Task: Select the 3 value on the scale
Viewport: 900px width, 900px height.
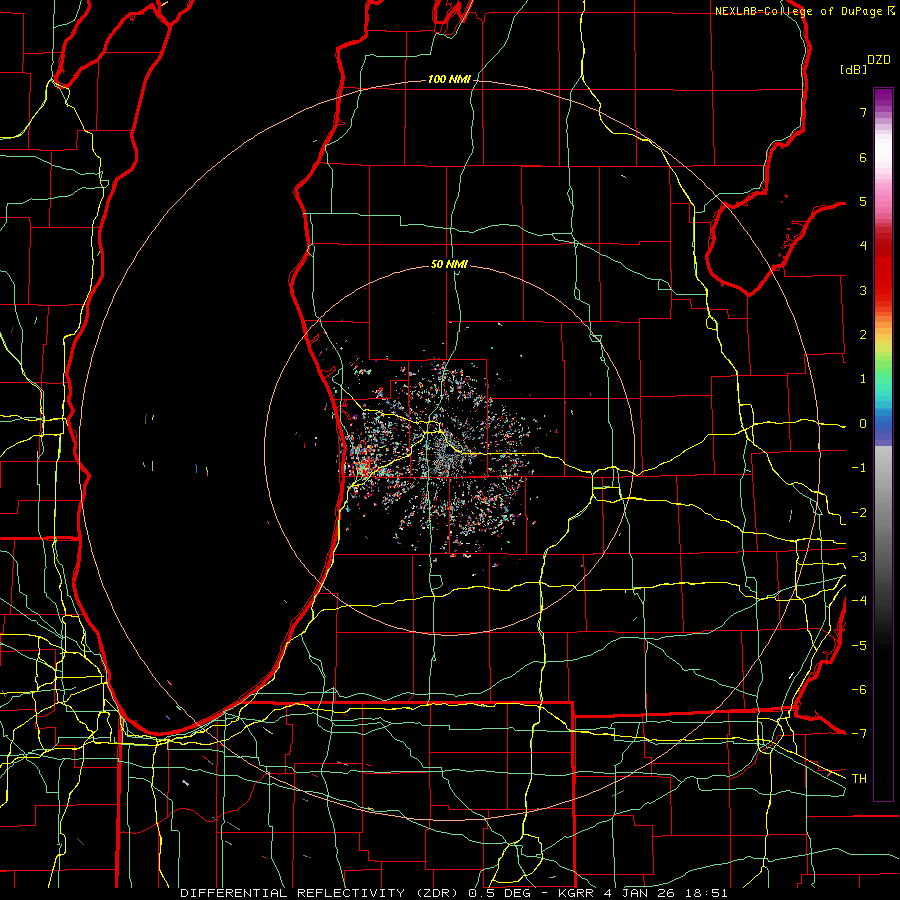Action: pos(863,290)
